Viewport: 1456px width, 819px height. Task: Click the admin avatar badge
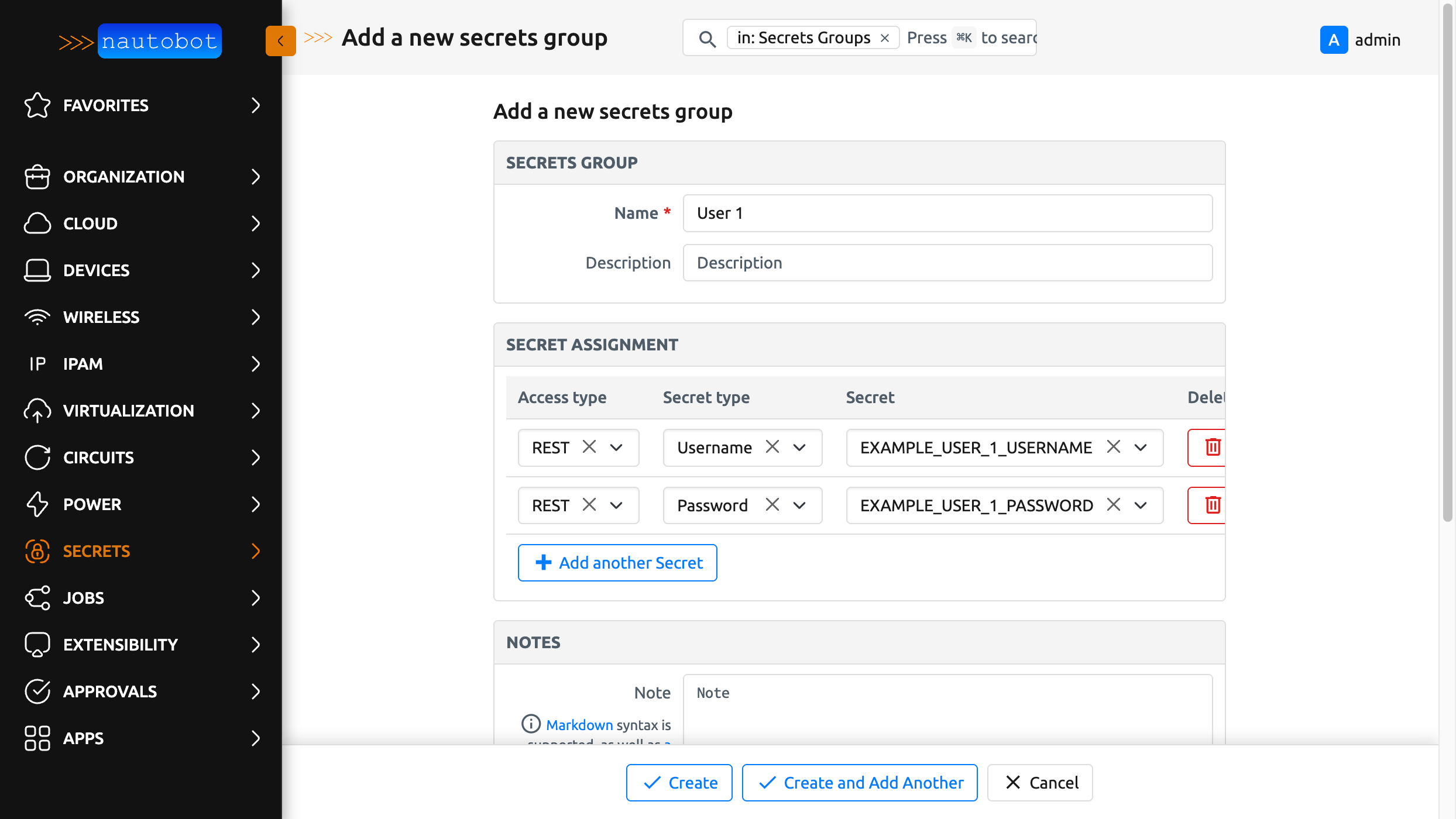tap(1333, 39)
